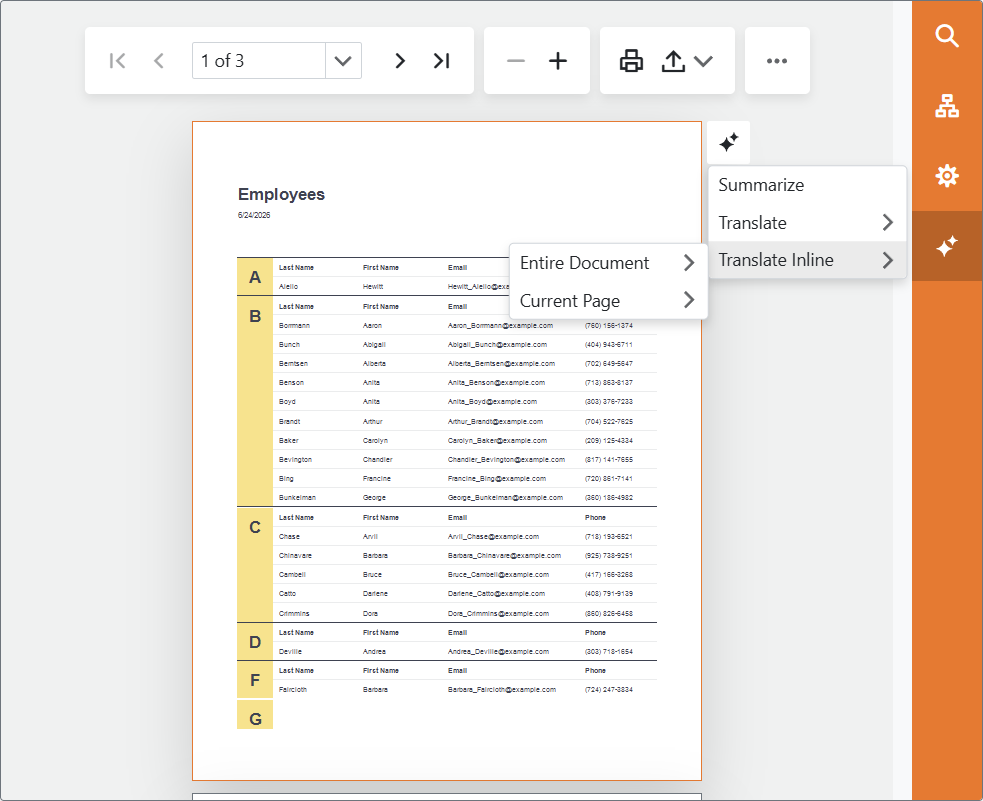
Task: Click the letter D group header
Action: pos(255,642)
